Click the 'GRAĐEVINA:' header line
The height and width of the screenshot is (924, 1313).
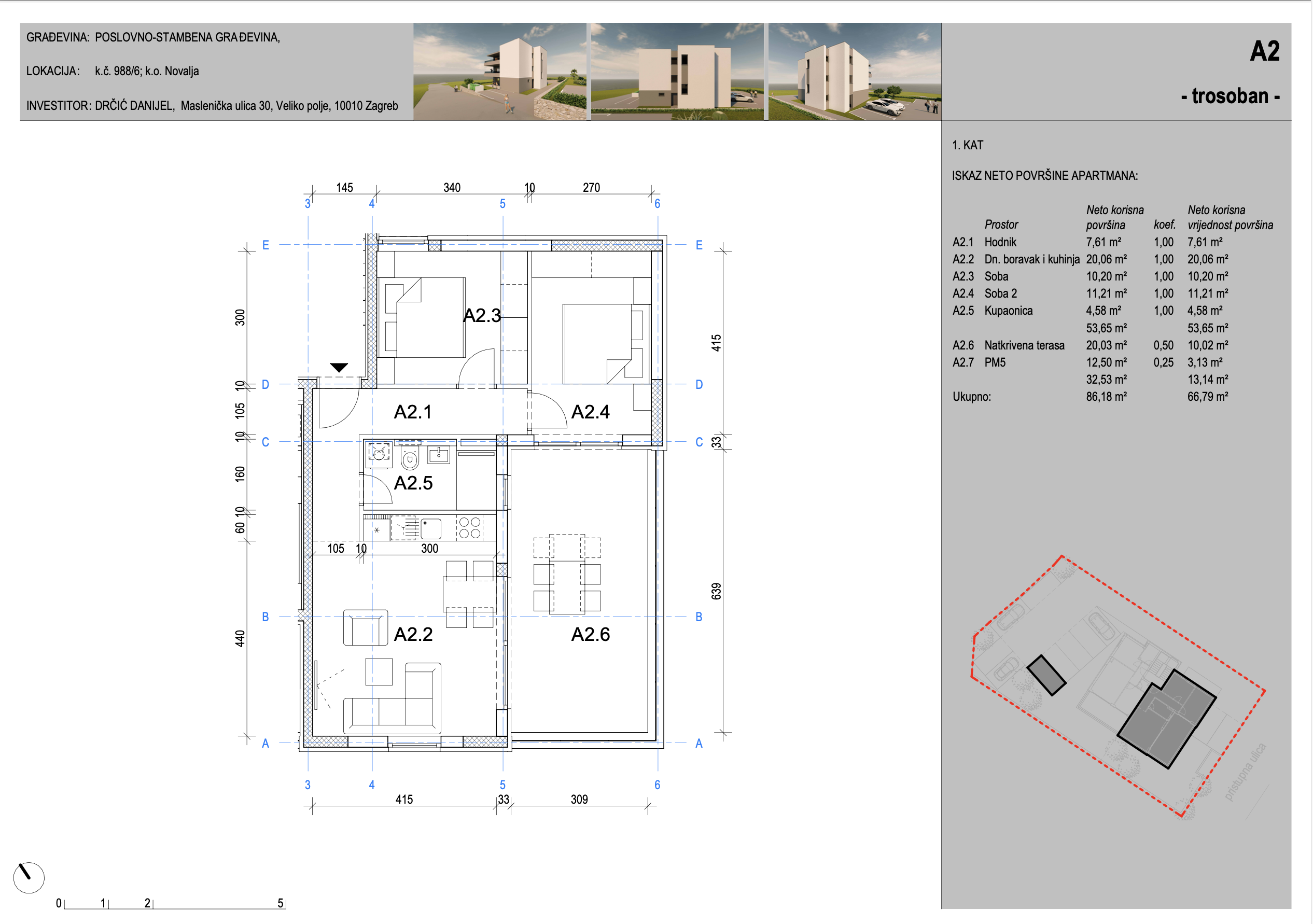point(153,37)
